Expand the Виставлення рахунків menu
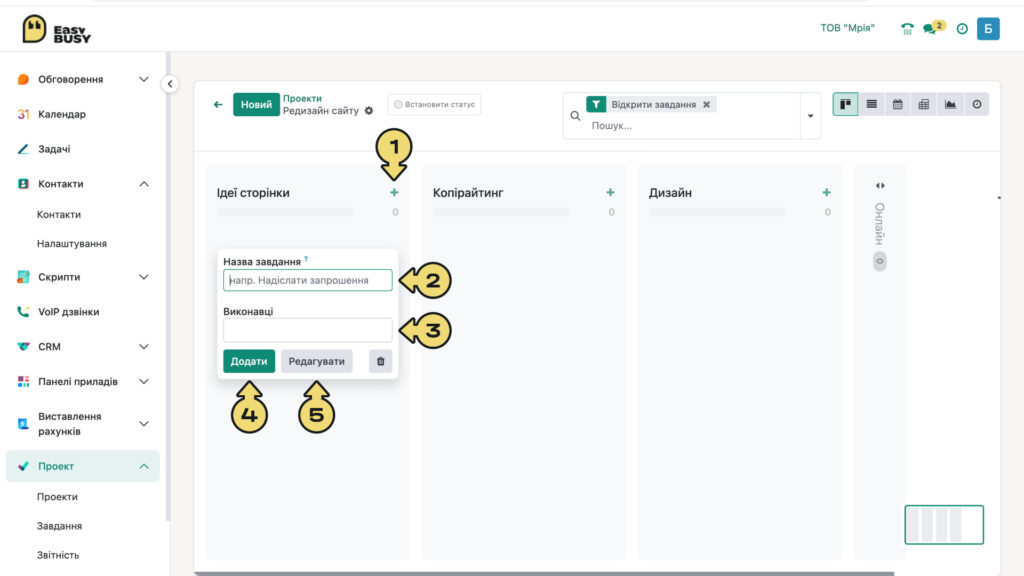 coord(144,424)
